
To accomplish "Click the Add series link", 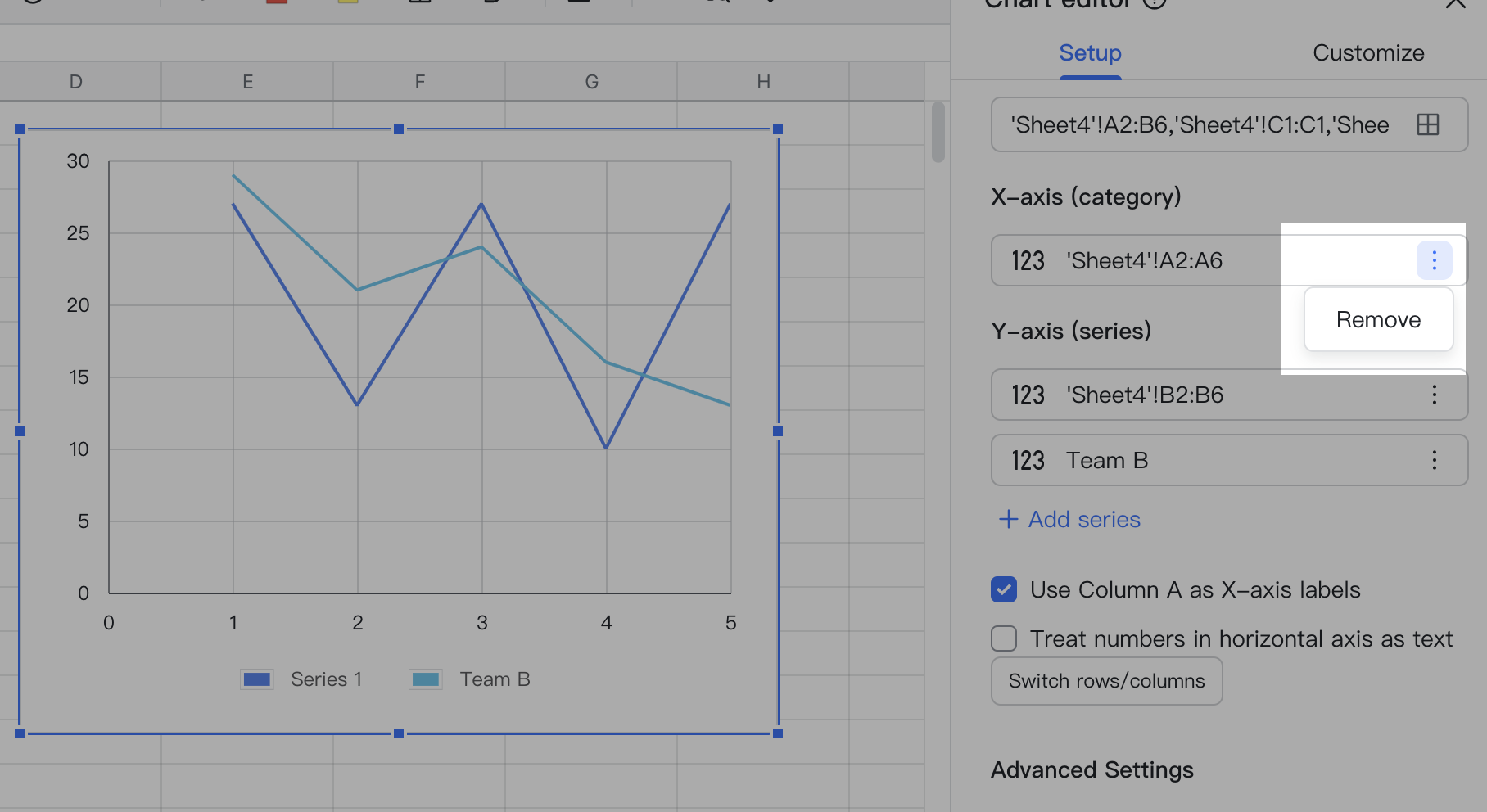I will [x=1068, y=519].
